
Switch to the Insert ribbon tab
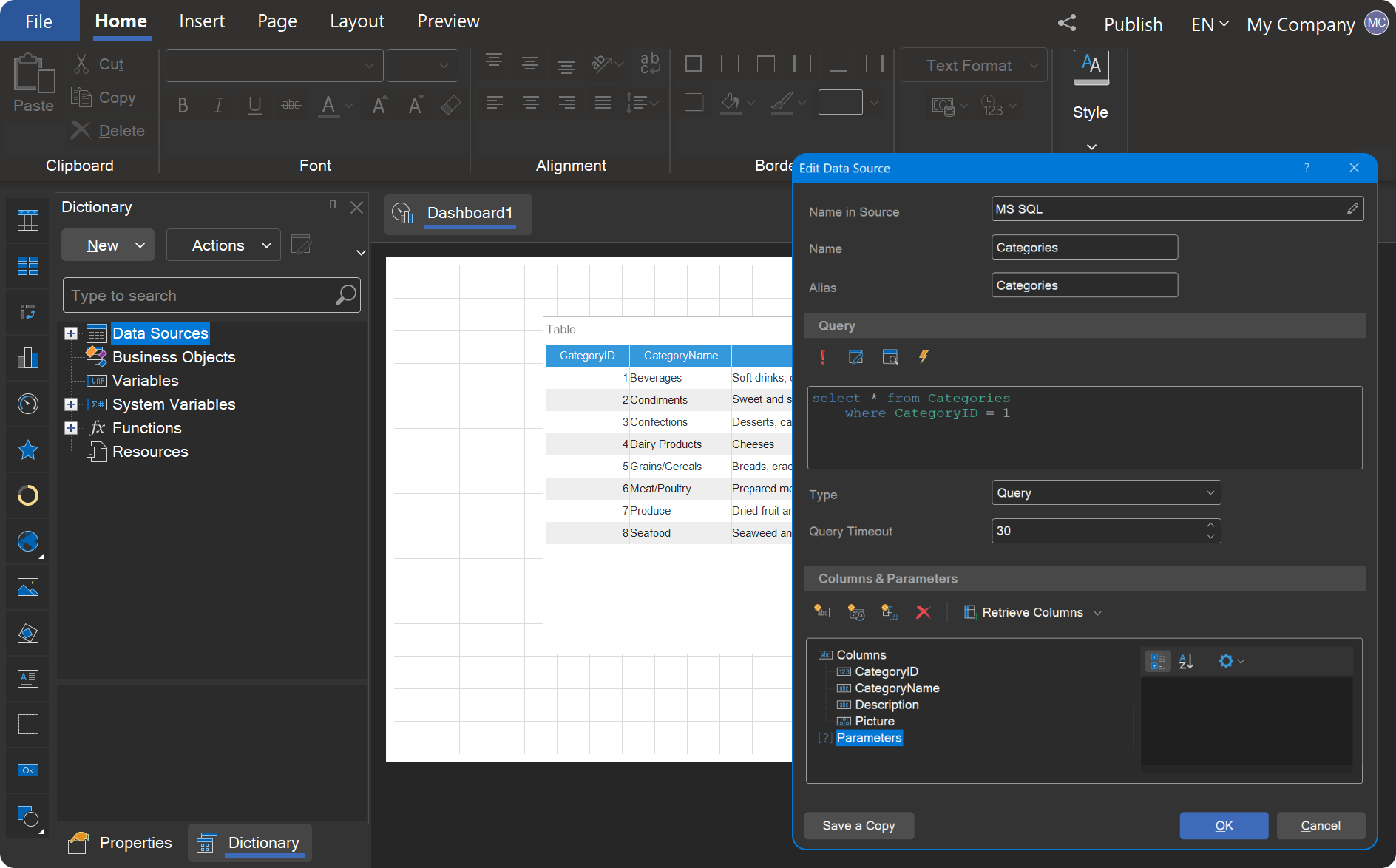coord(201,21)
